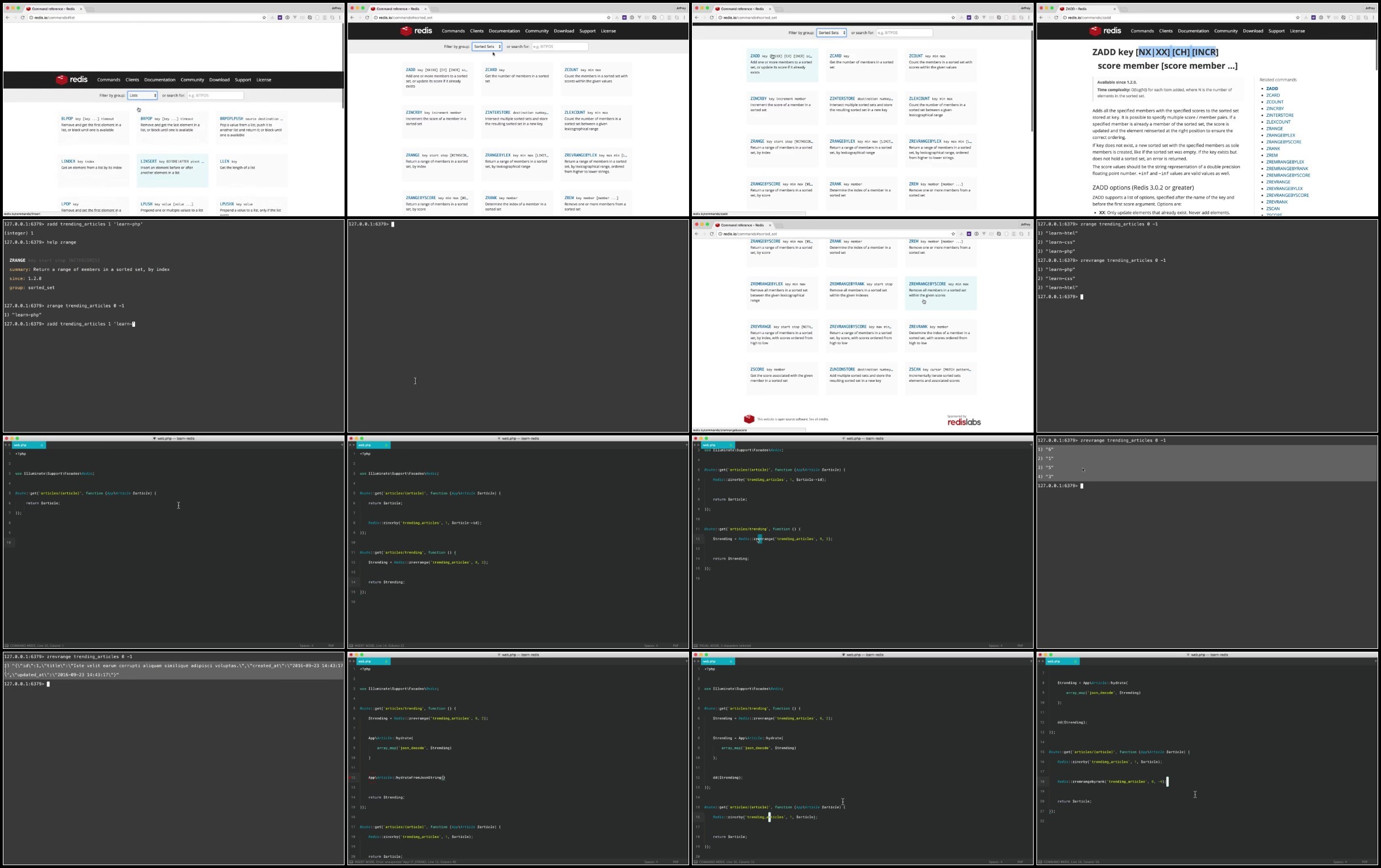Open 'Sorted Sets' dropdown beside highlighted ZADD card
1381x868 pixels.
831,32
